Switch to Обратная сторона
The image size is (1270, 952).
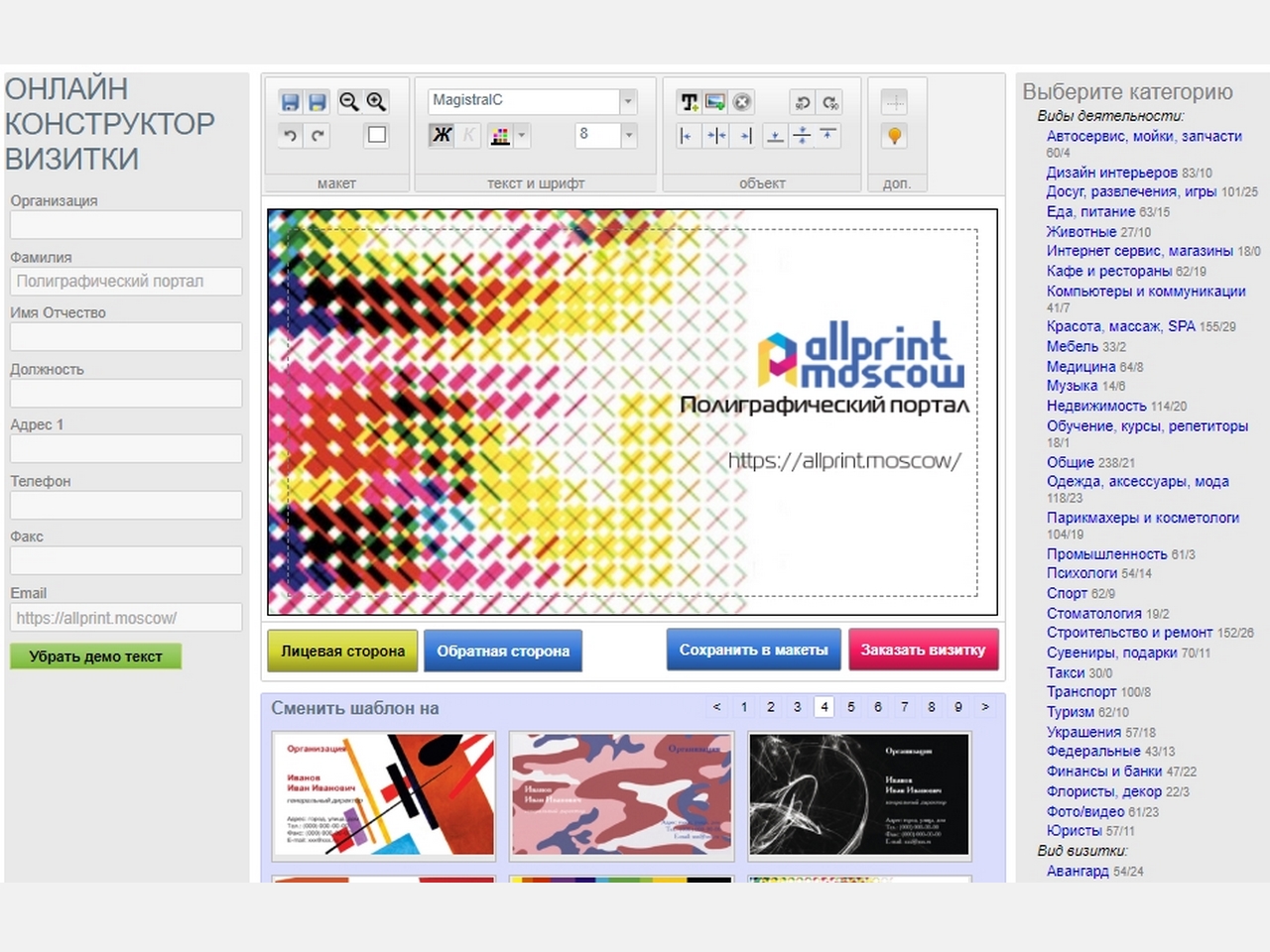pos(503,651)
